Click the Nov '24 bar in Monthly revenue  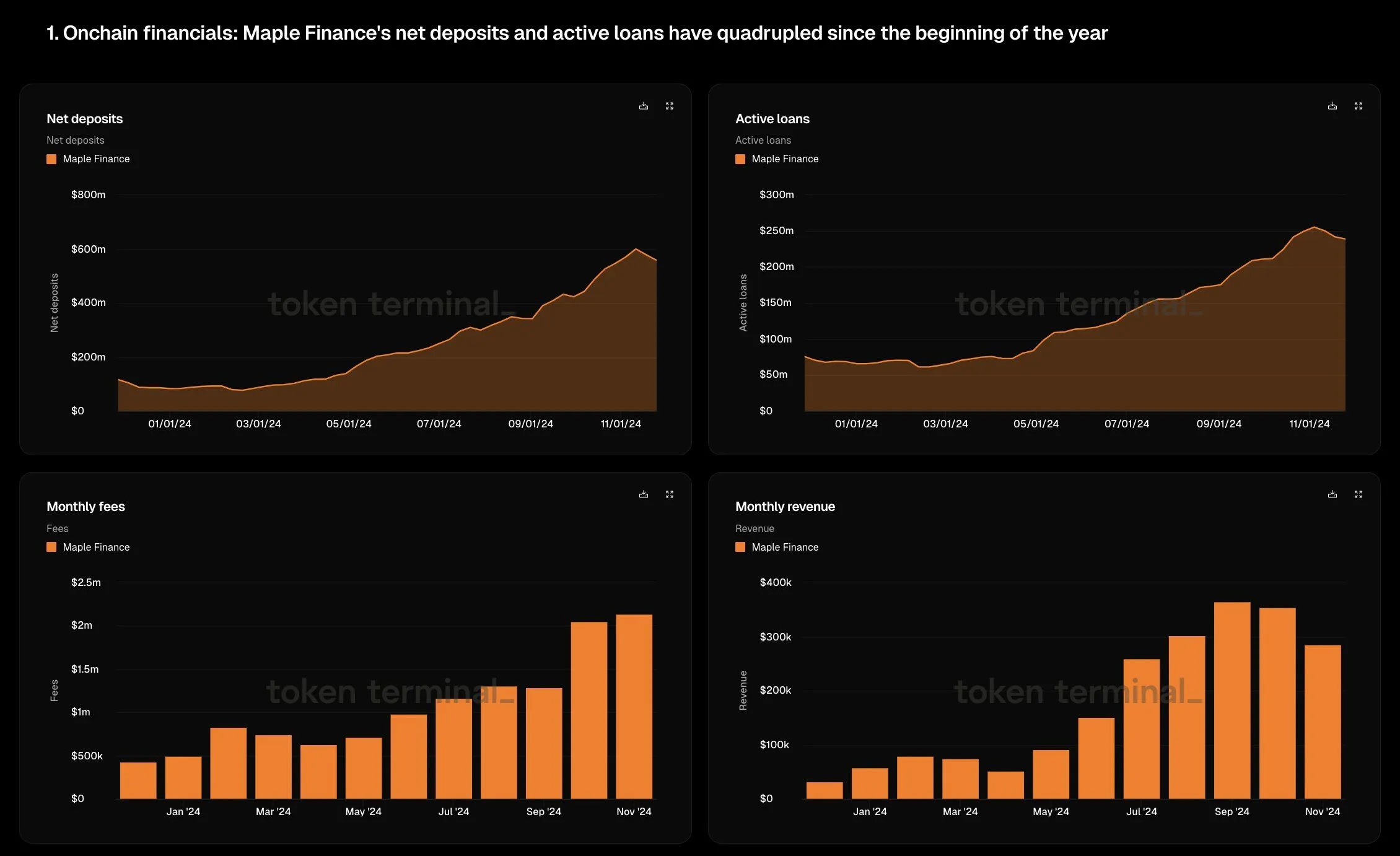point(1323,722)
